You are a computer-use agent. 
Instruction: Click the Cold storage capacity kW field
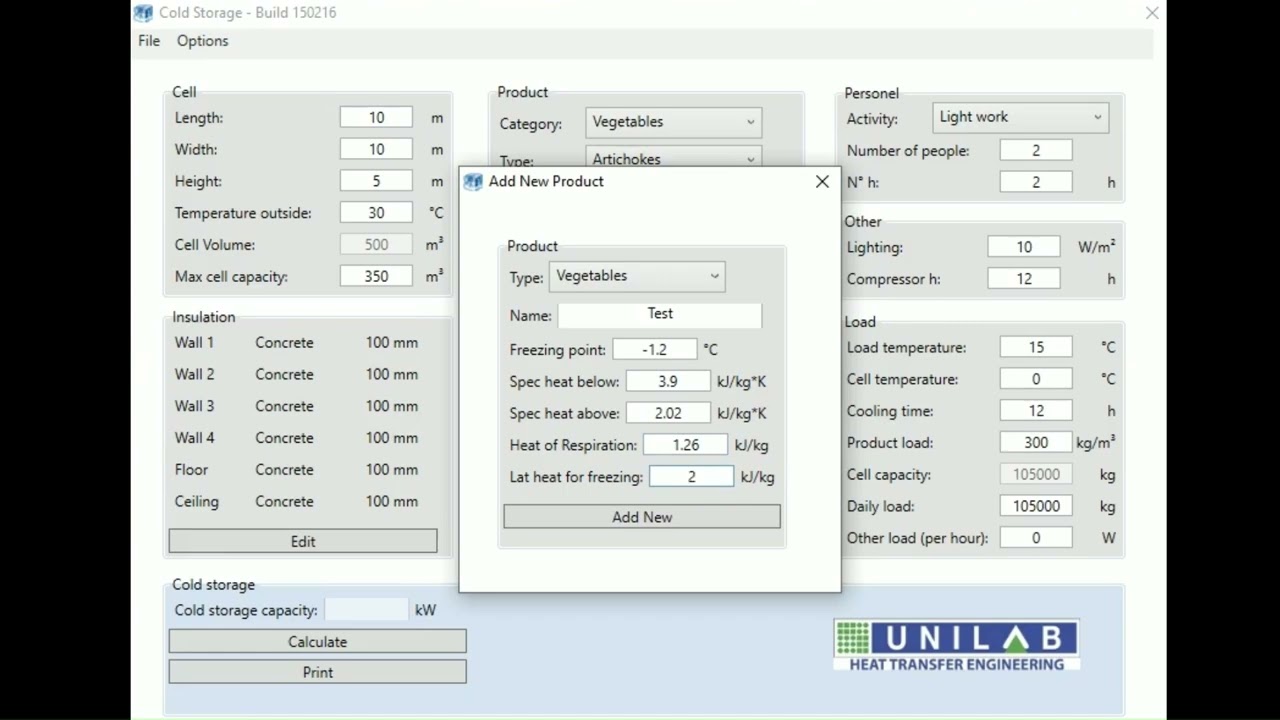click(367, 610)
